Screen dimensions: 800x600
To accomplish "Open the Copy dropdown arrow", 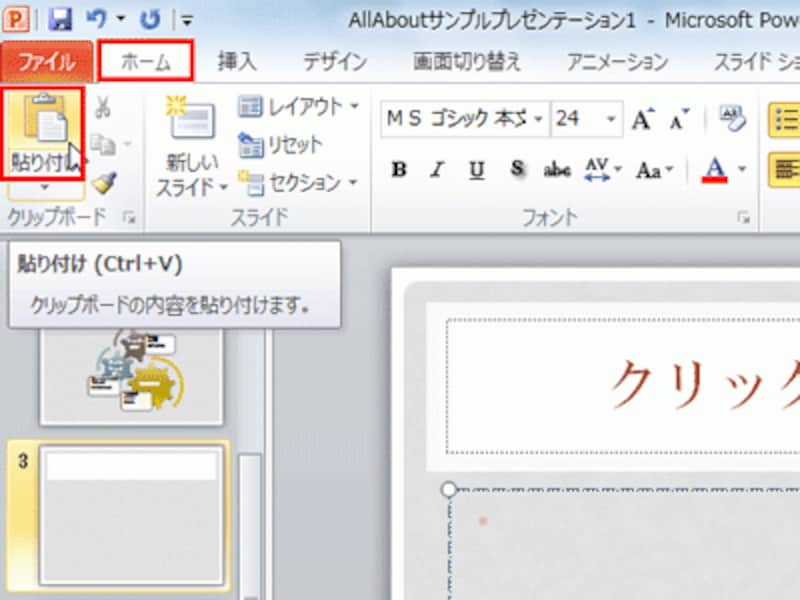I will [127, 145].
